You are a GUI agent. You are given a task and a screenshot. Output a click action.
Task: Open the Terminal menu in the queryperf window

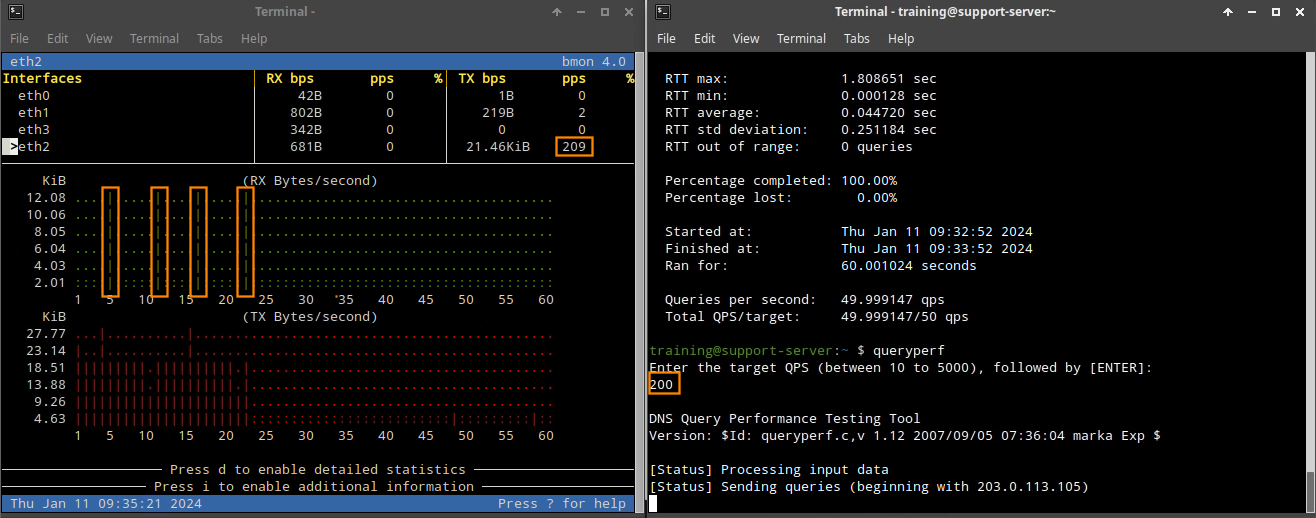(801, 38)
